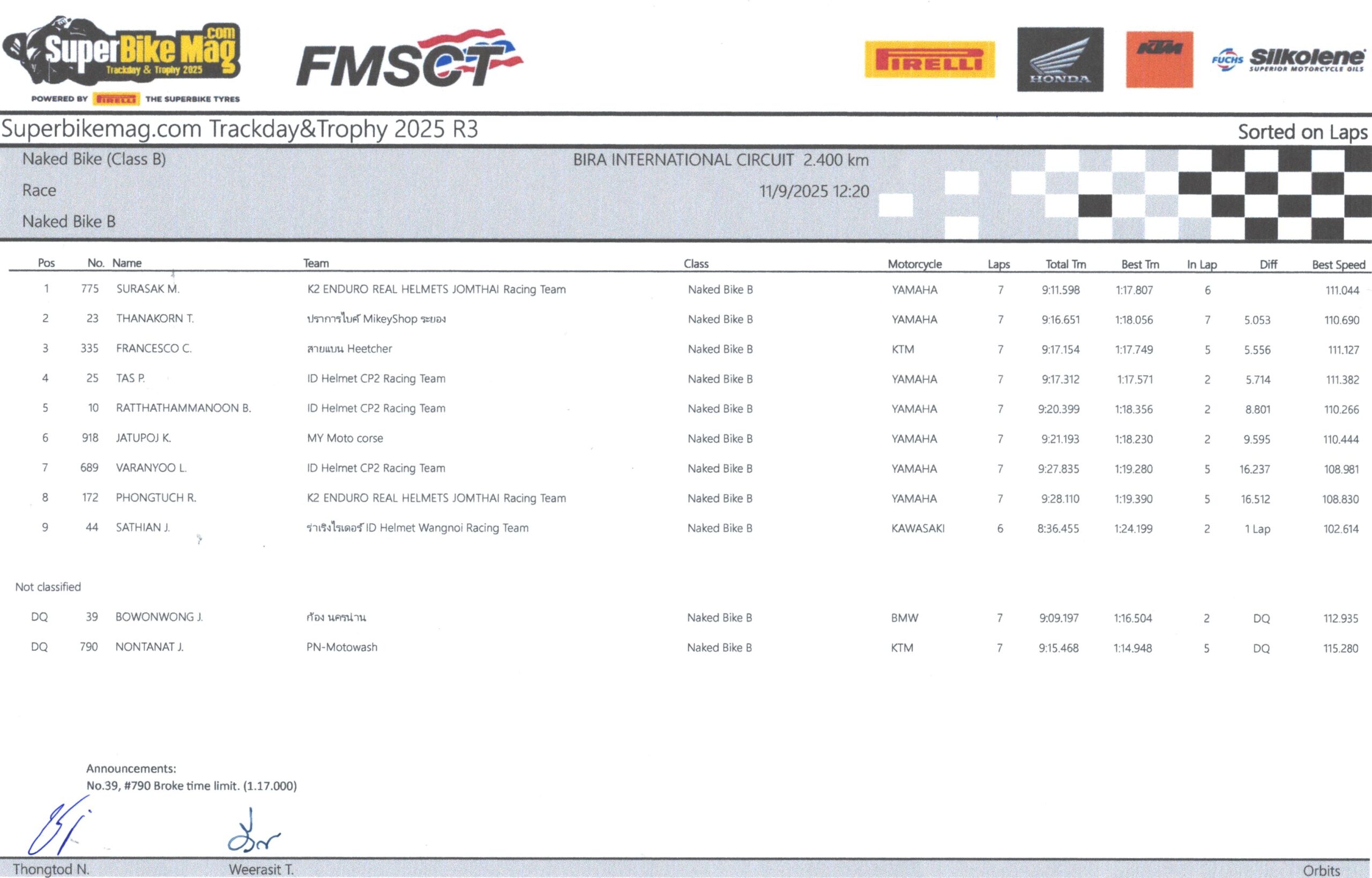The height and width of the screenshot is (878, 1372).
Task: Click the 'Not classified' section label
Action: pyautogui.click(x=48, y=587)
